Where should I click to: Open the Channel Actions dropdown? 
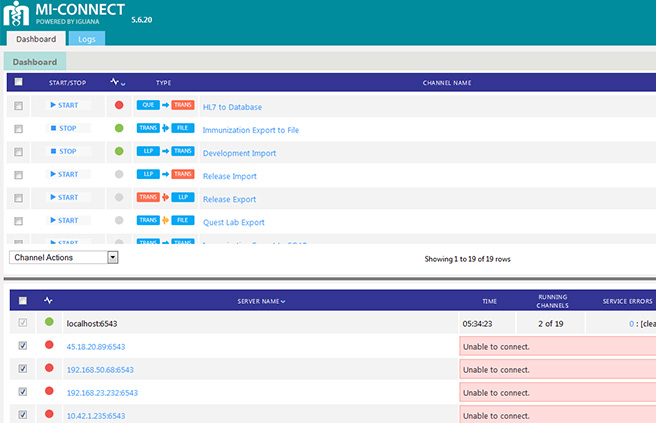click(x=64, y=257)
